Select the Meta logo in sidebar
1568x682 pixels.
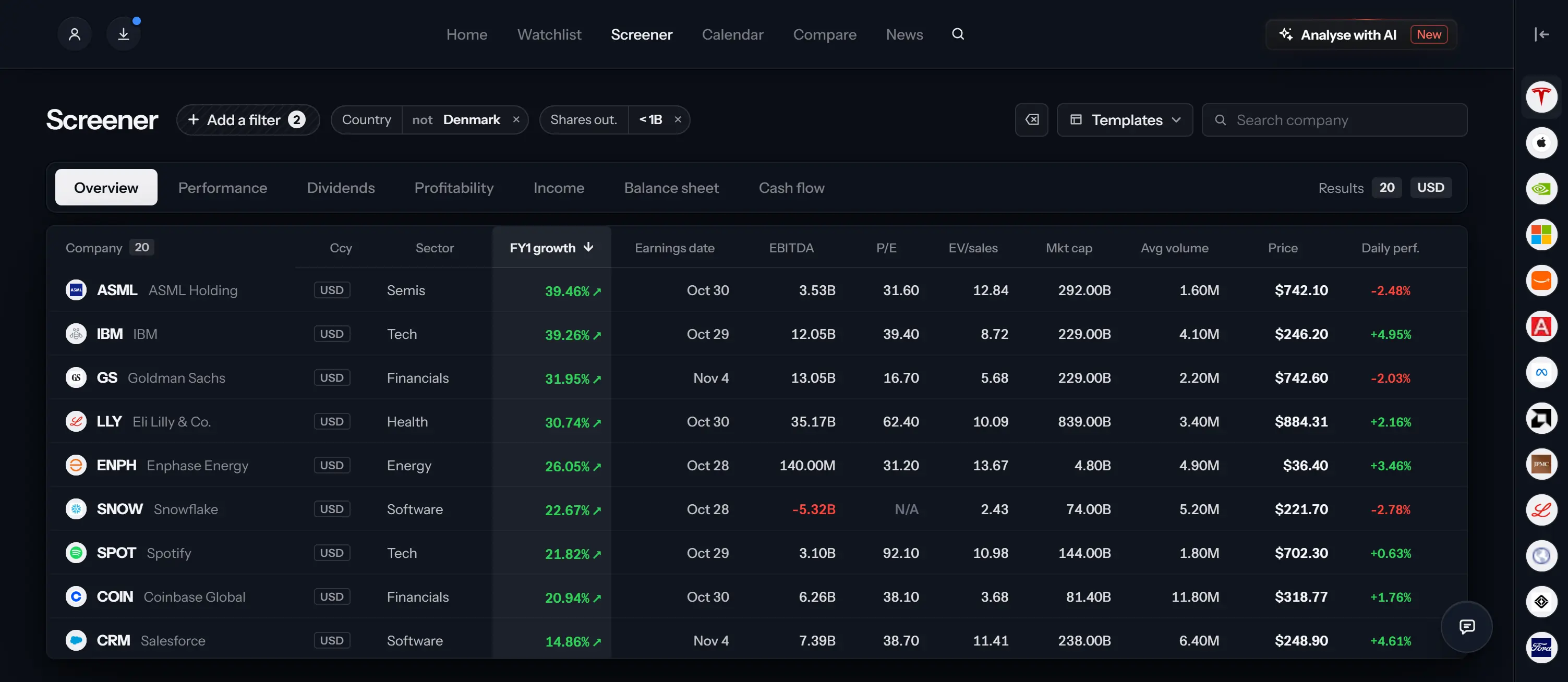(1541, 372)
